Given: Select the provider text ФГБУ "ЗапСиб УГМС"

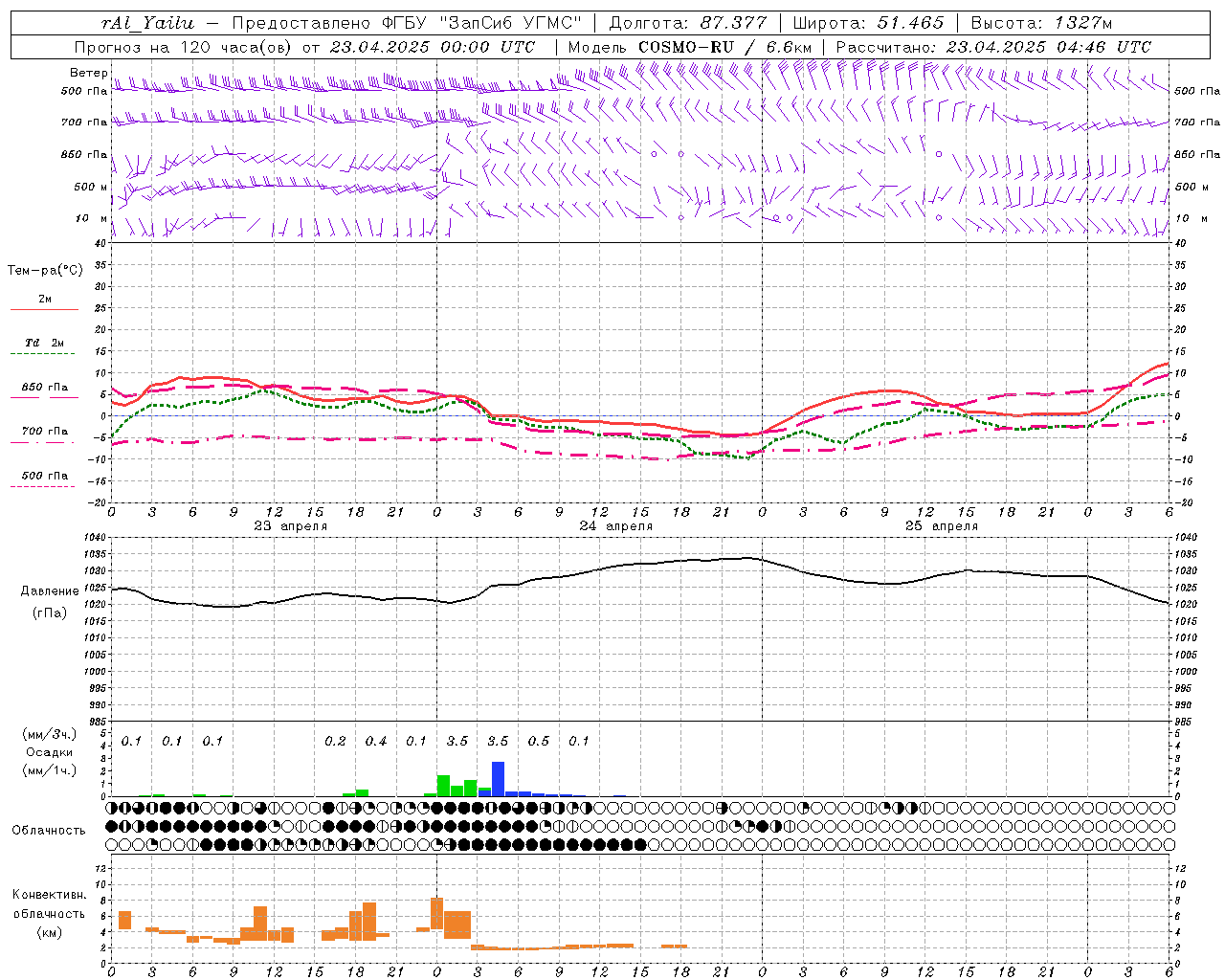Looking at the screenshot, I should (x=483, y=23).
